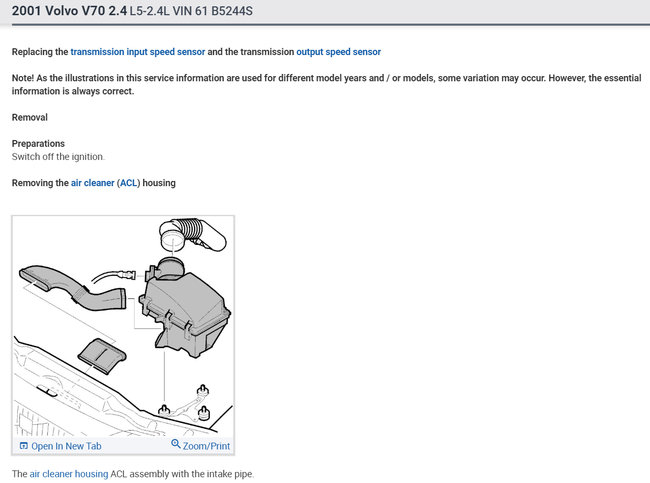Image resolution: width=650 pixels, height=483 pixels.
Task: Click the 'information is always correct.' line
Action: (x=73, y=91)
